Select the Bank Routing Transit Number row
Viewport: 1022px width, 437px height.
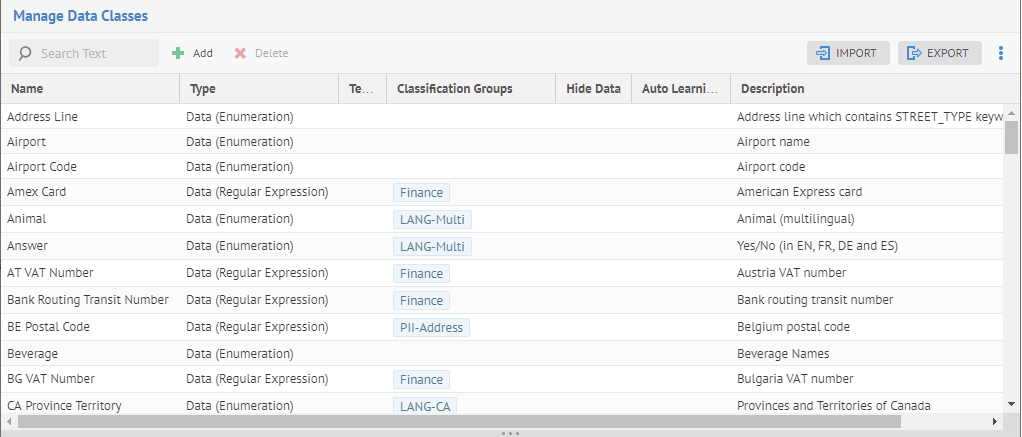click(88, 300)
